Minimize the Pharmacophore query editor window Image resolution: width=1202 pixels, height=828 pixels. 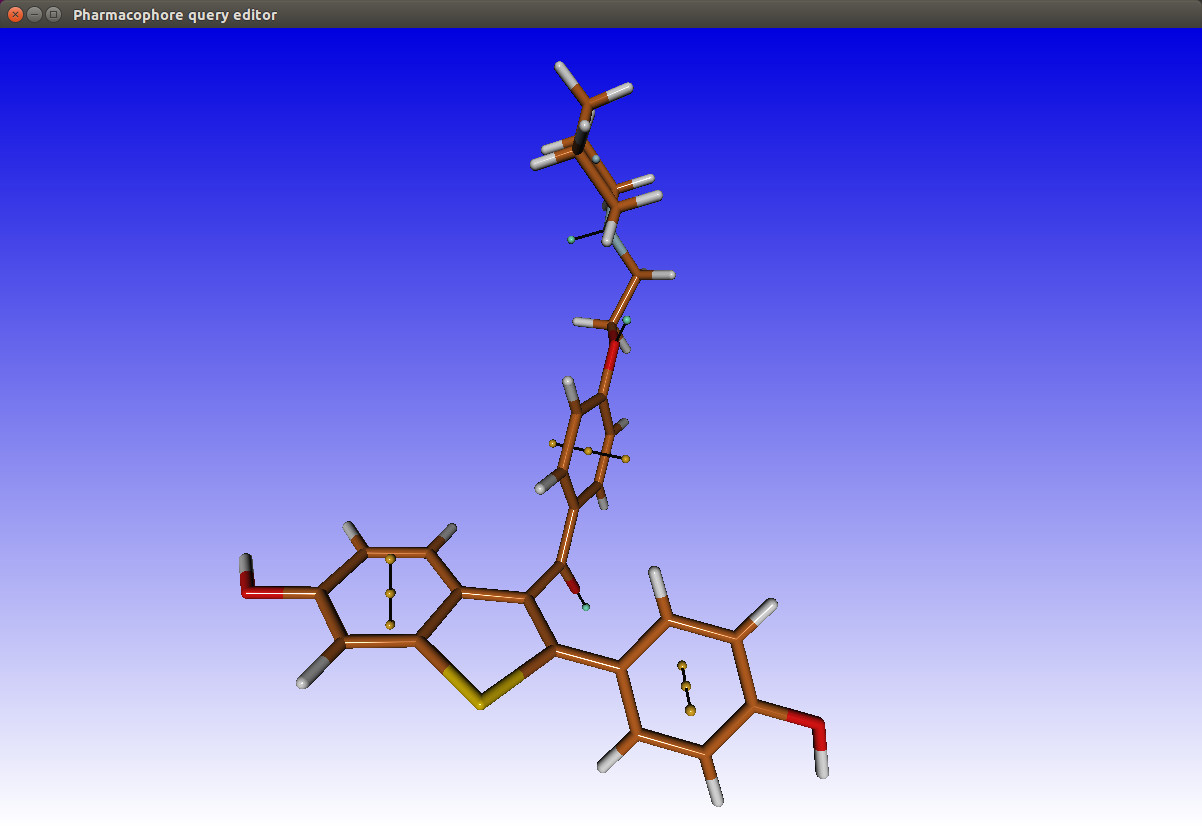(x=34, y=14)
